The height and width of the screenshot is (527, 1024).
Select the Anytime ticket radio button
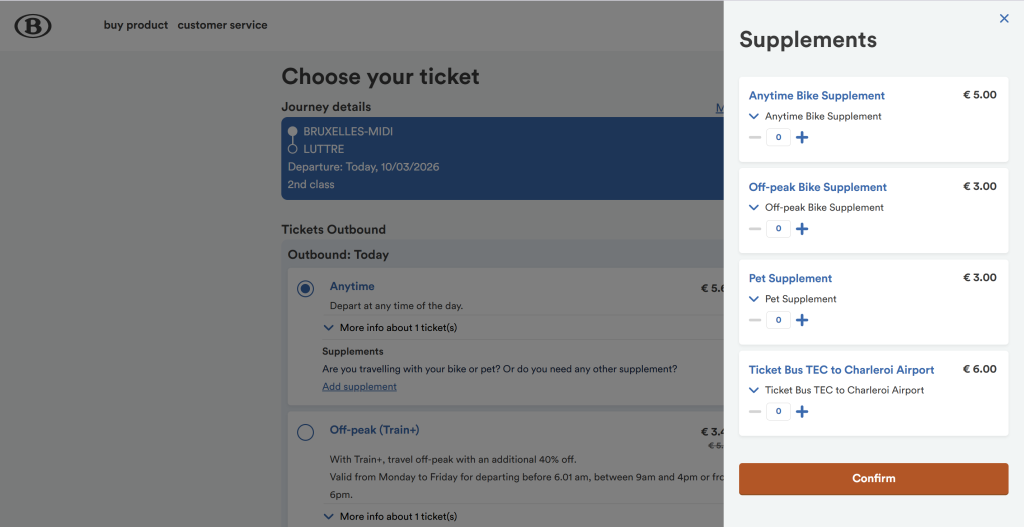pos(305,289)
